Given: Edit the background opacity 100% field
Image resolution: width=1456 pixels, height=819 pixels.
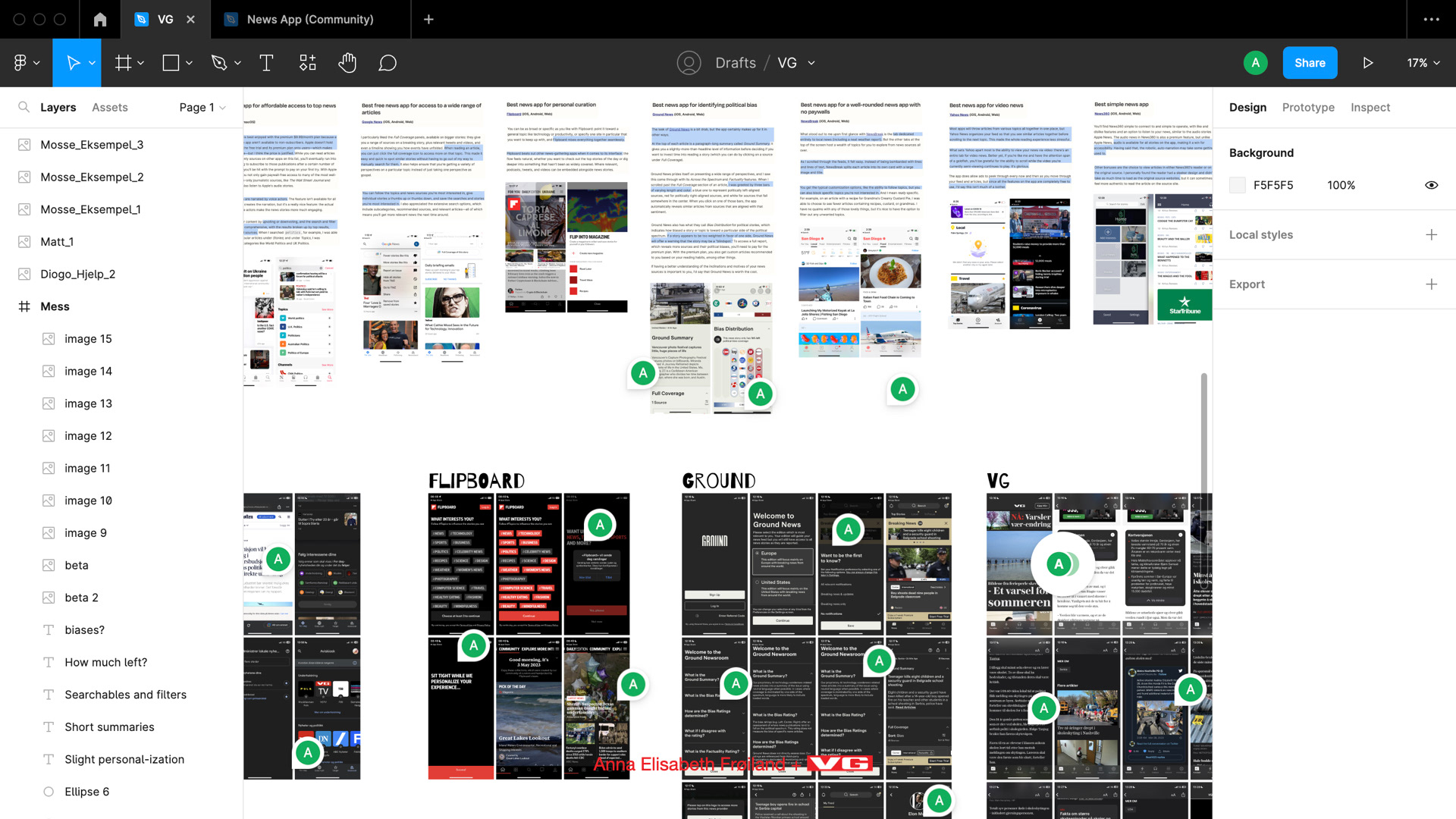Looking at the screenshot, I should 1341,185.
